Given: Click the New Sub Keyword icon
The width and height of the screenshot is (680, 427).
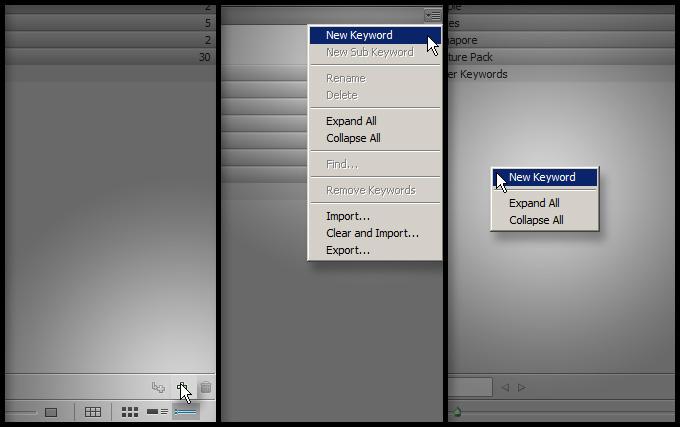Looking at the screenshot, I should pos(158,387).
